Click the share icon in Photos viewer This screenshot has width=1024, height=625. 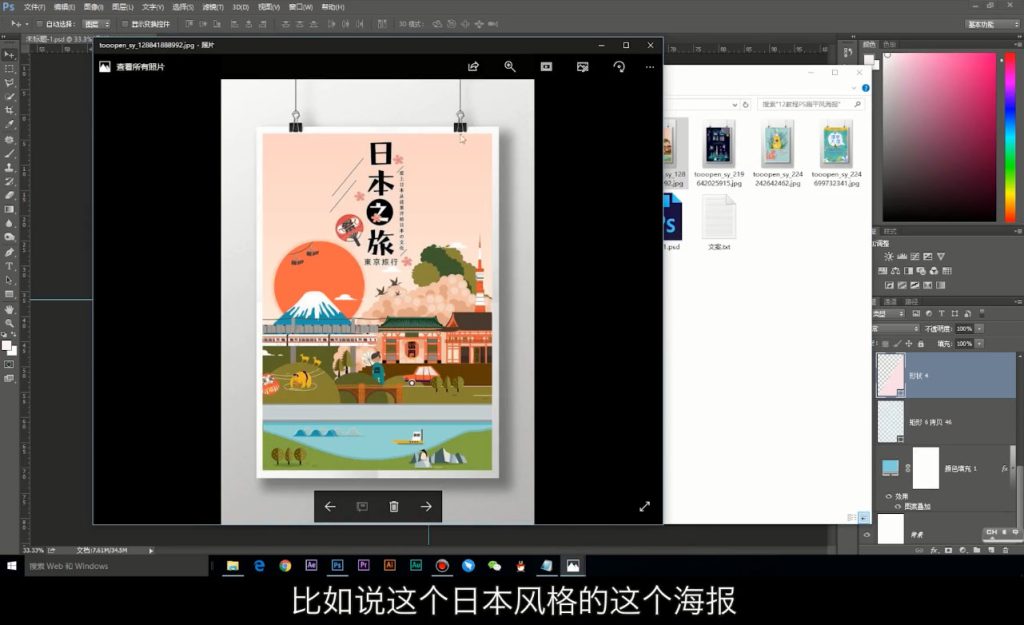pos(473,67)
